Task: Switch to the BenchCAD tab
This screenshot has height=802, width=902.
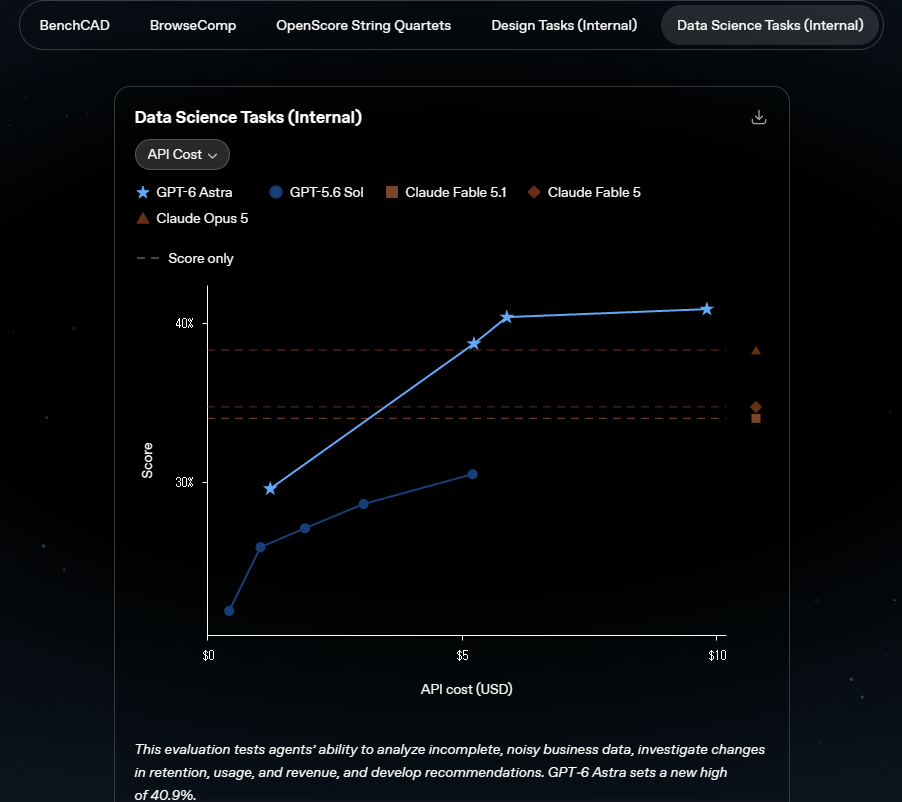Action: pos(75,25)
